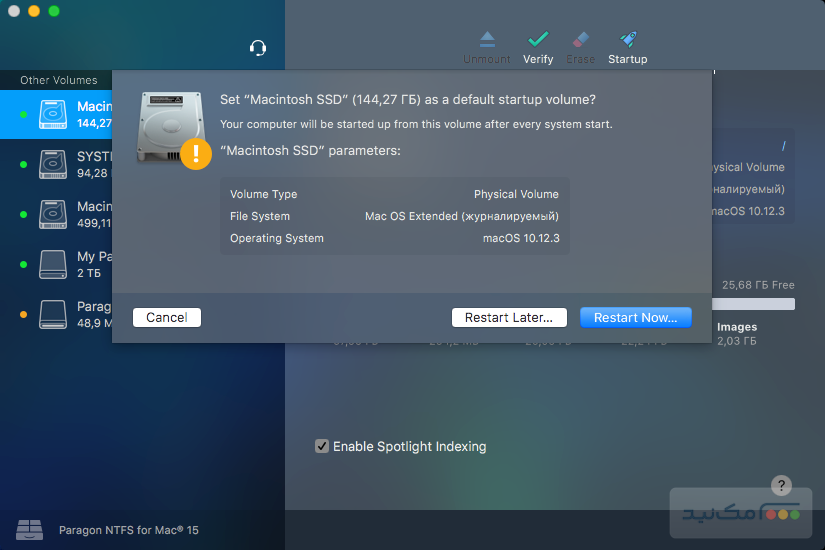
Task: Select the Paragon 48,9 volume drive icon
Action: tap(53, 314)
